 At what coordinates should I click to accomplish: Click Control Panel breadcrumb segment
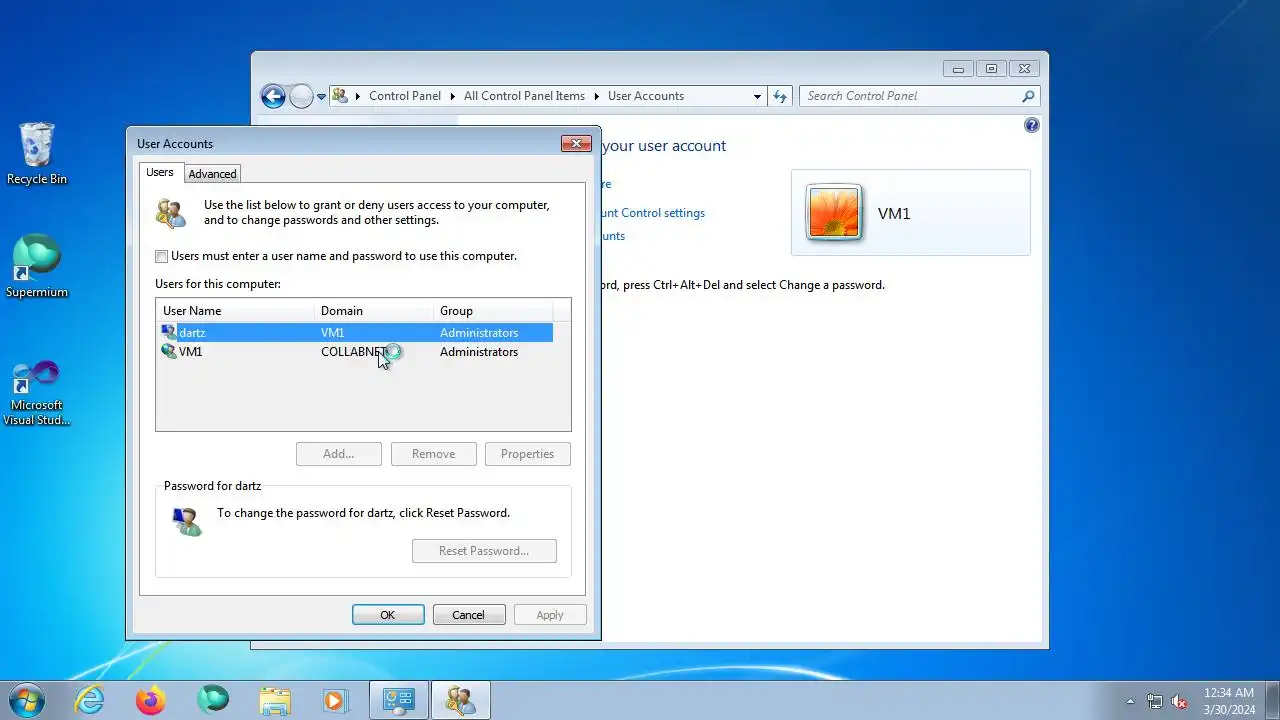pos(405,96)
